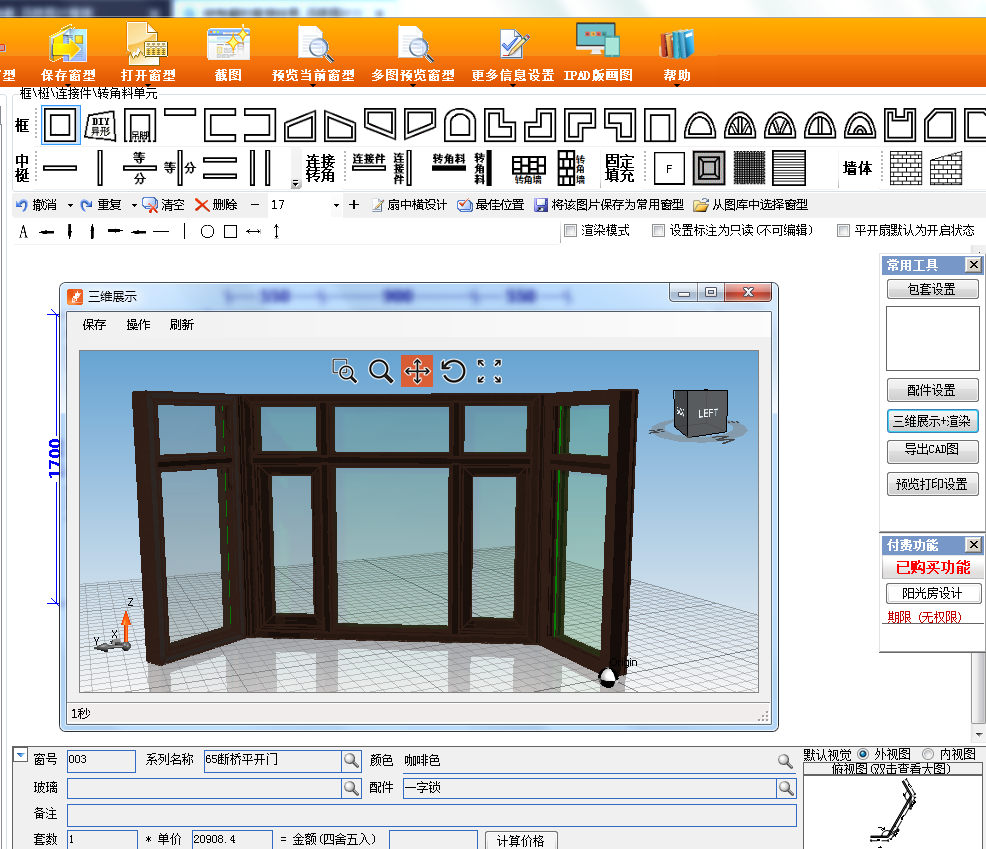Enable the 渲染模式 checkbox
Screen dimensions: 986x849
tap(570, 231)
